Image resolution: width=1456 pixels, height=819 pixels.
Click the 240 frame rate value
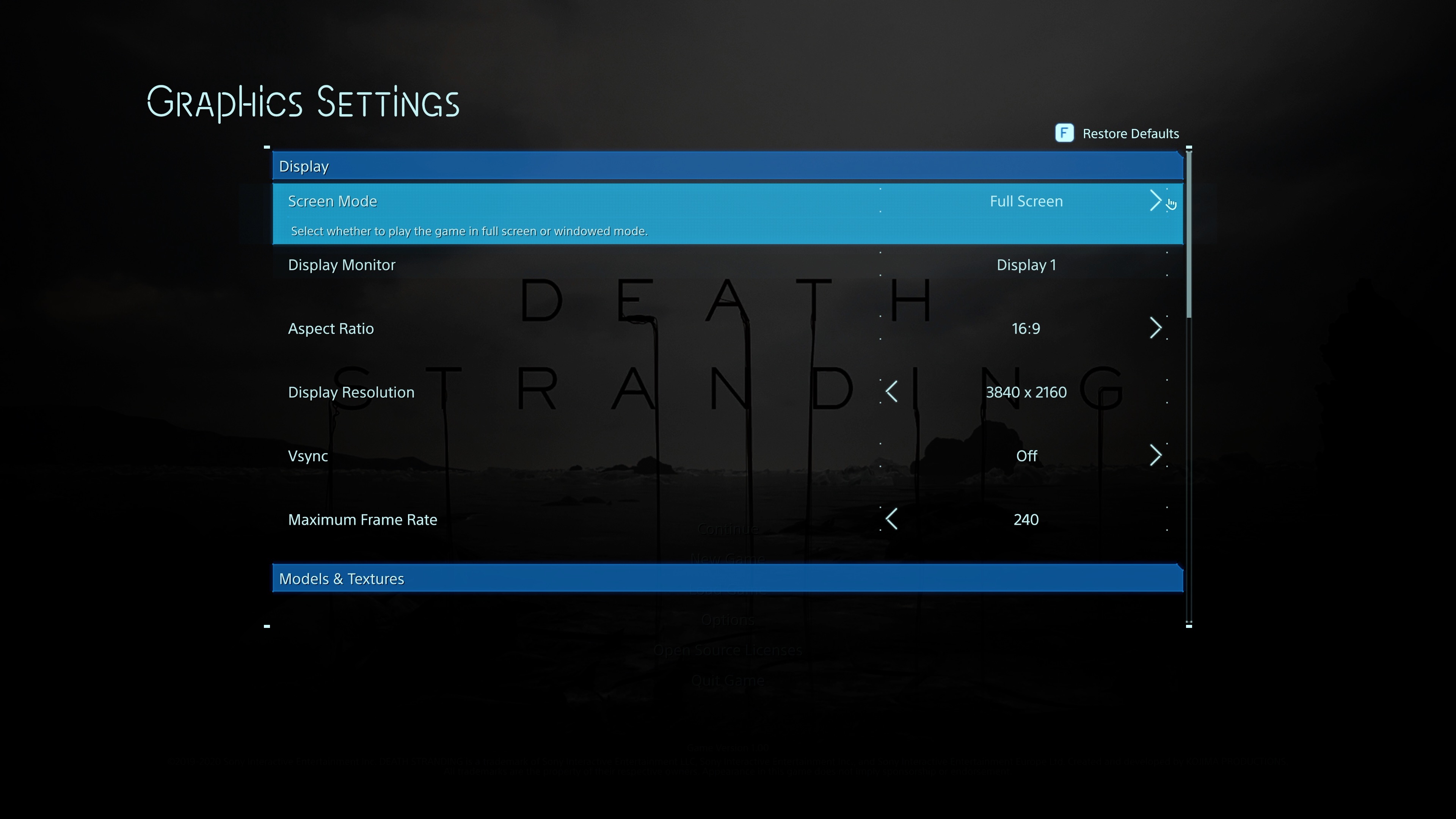(x=1026, y=519)
